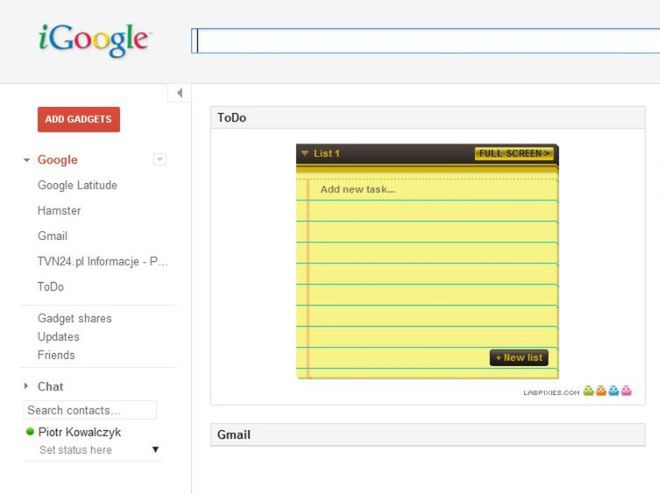Create a list with + New list button

[519, 358]
